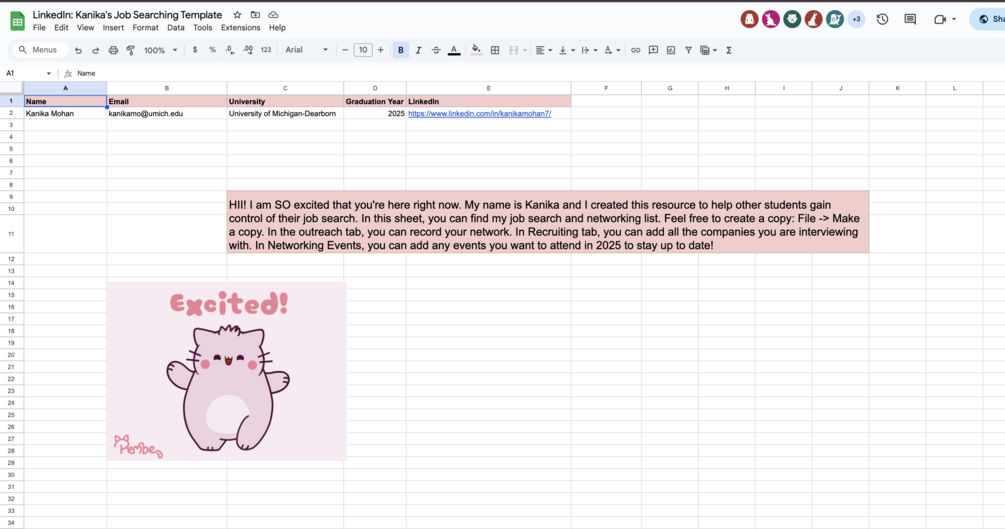The image size is (1005, 529).
Task: Open text rotation dropdown
Action: coord(612,50)
